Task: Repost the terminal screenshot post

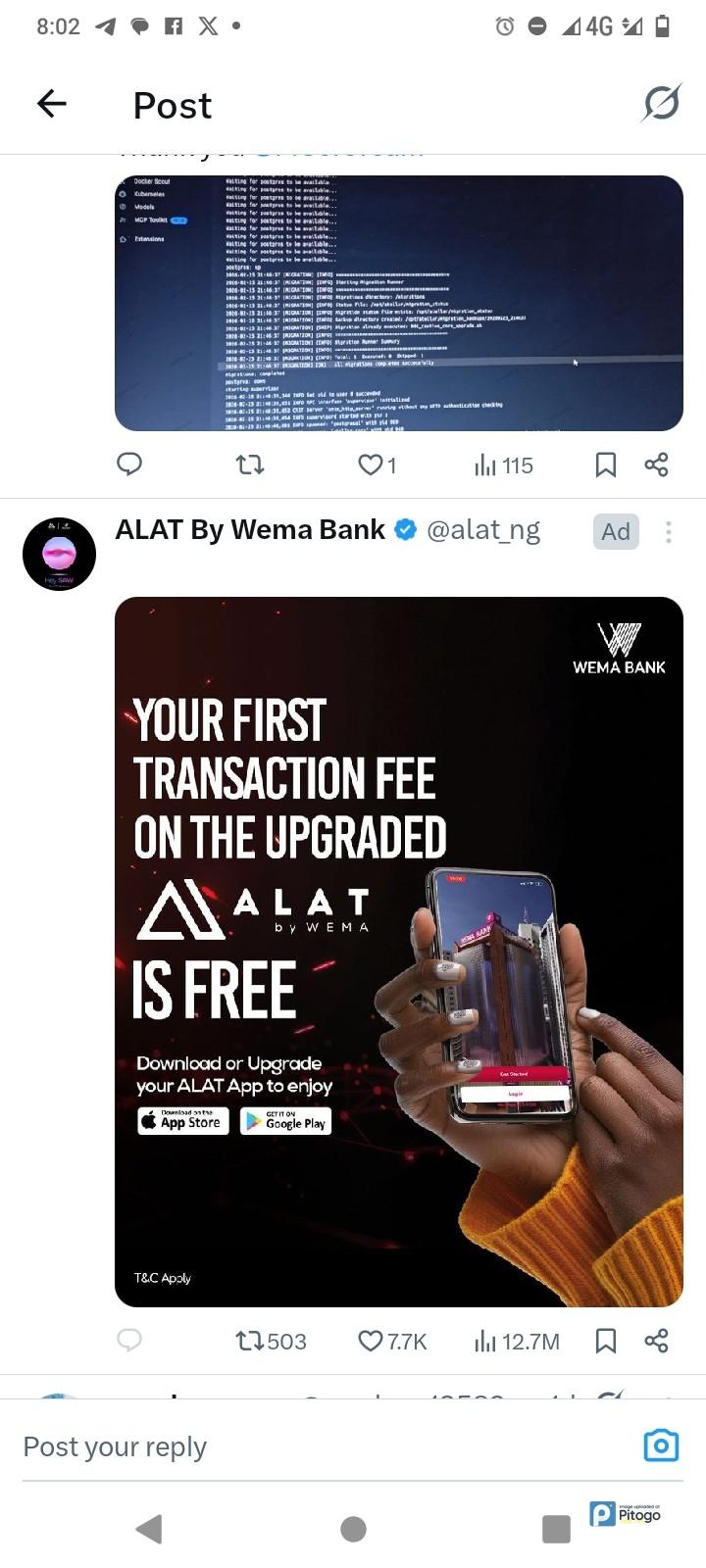Action: tap(250, 465)
